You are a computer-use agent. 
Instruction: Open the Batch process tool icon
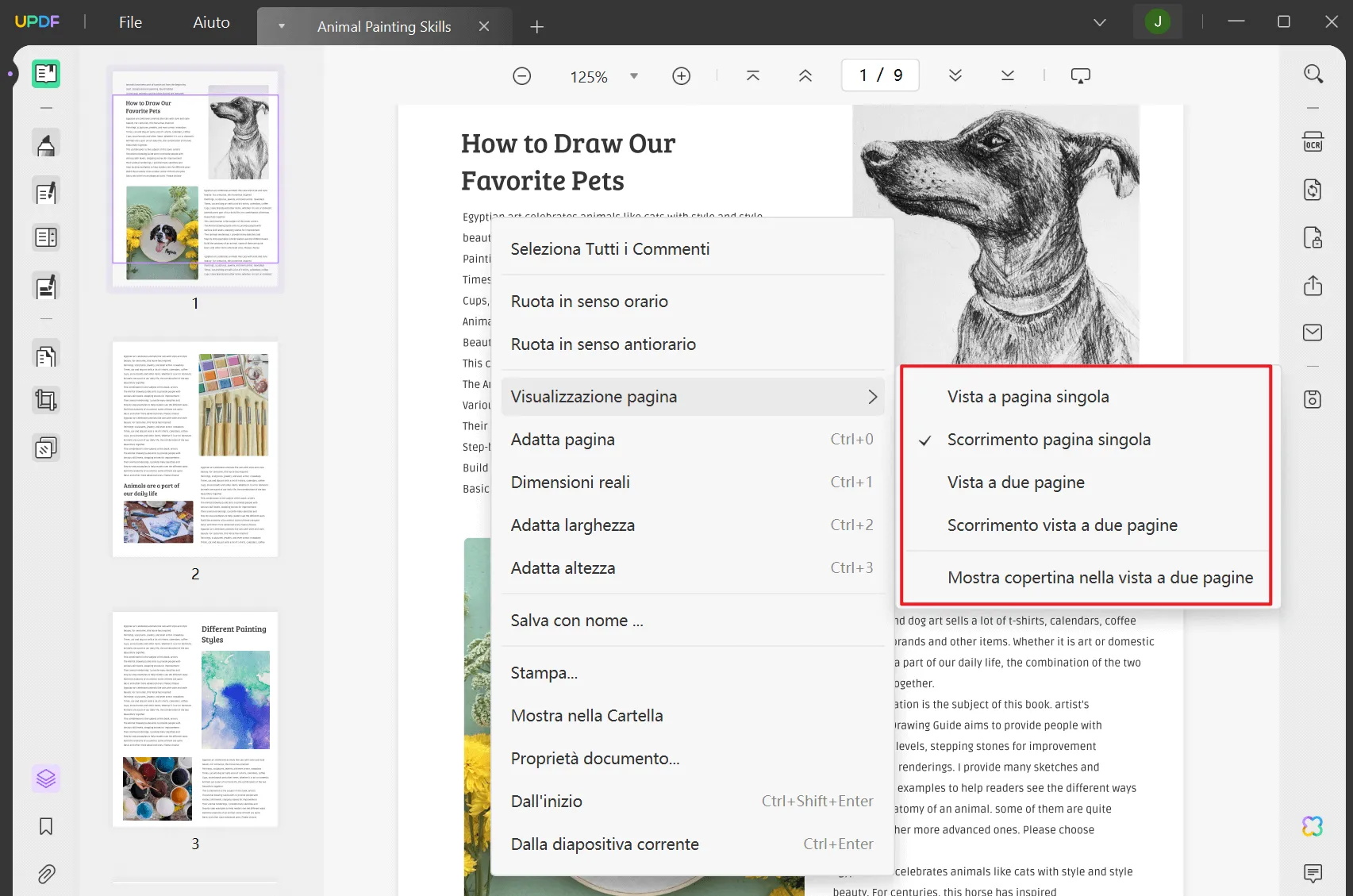[46, 448]
